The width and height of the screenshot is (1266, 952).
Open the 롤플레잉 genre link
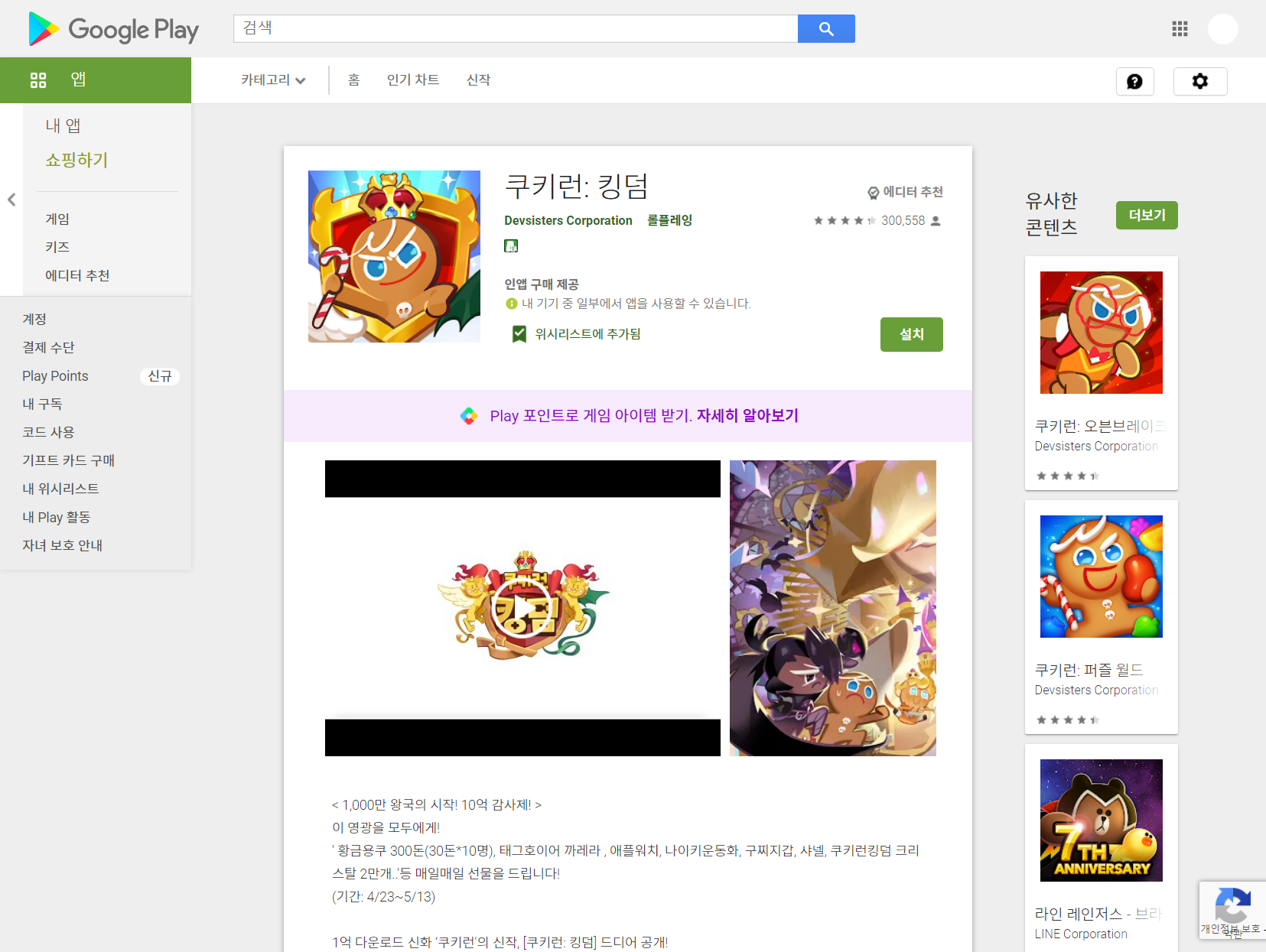point(669,221)
